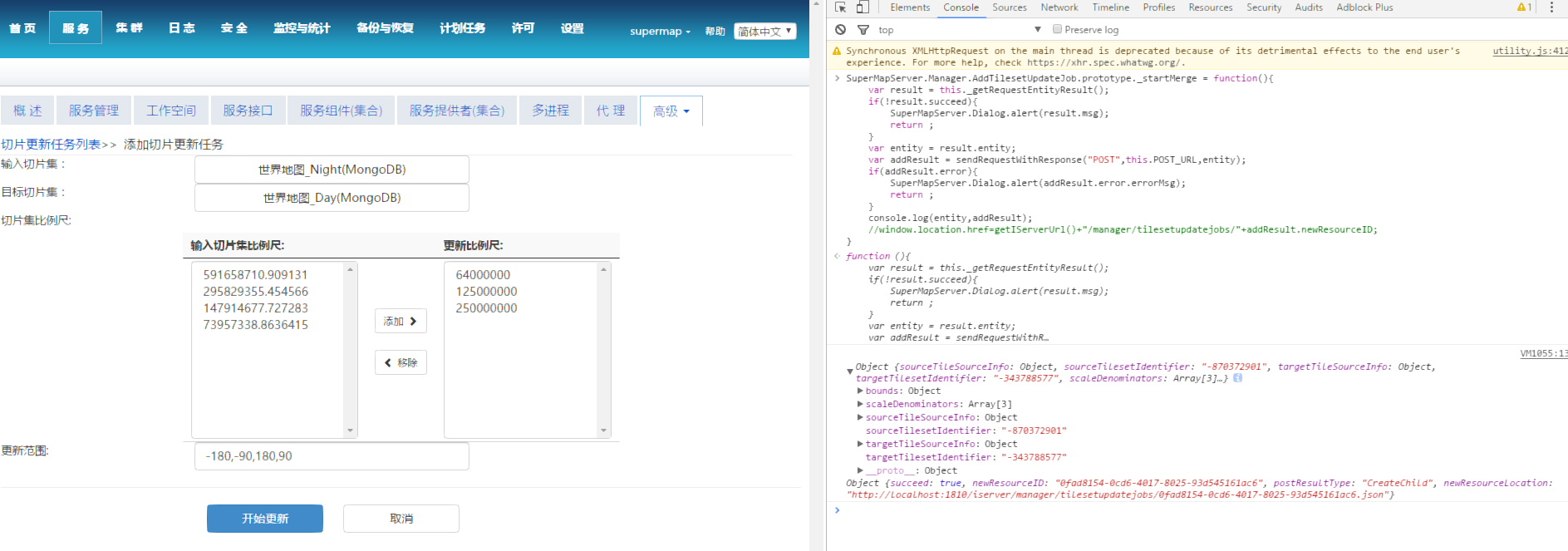Switch to the 服务组件(集合) tab
The height and width of the screenshot is (551, 1568).
coord(342,111)
